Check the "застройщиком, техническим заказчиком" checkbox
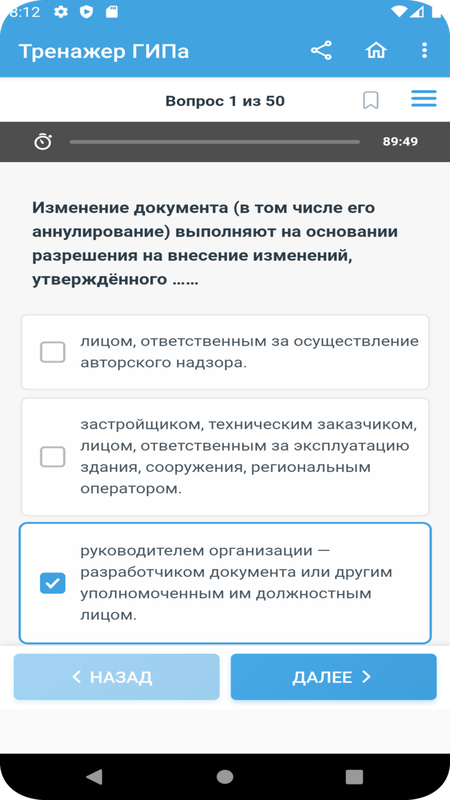 [53, 457]
